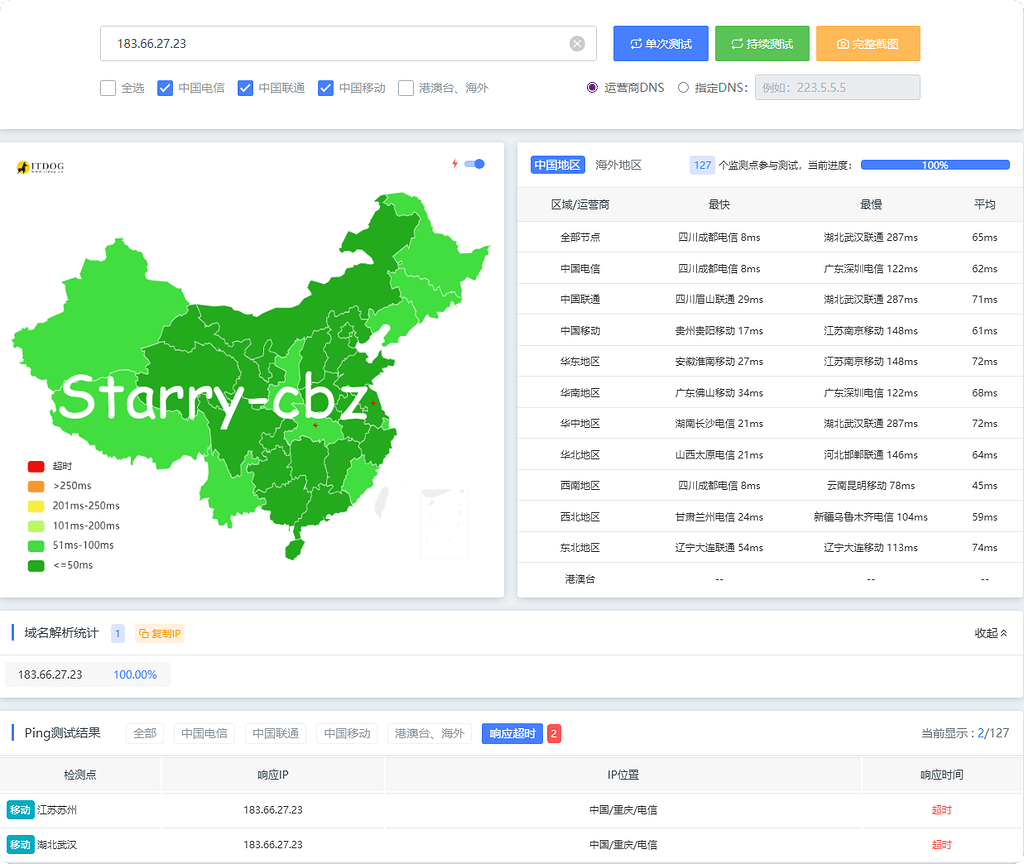Select the 中国移动 filter in Ping results
This screenshot has height=864, width=1024.
(345, 732)
